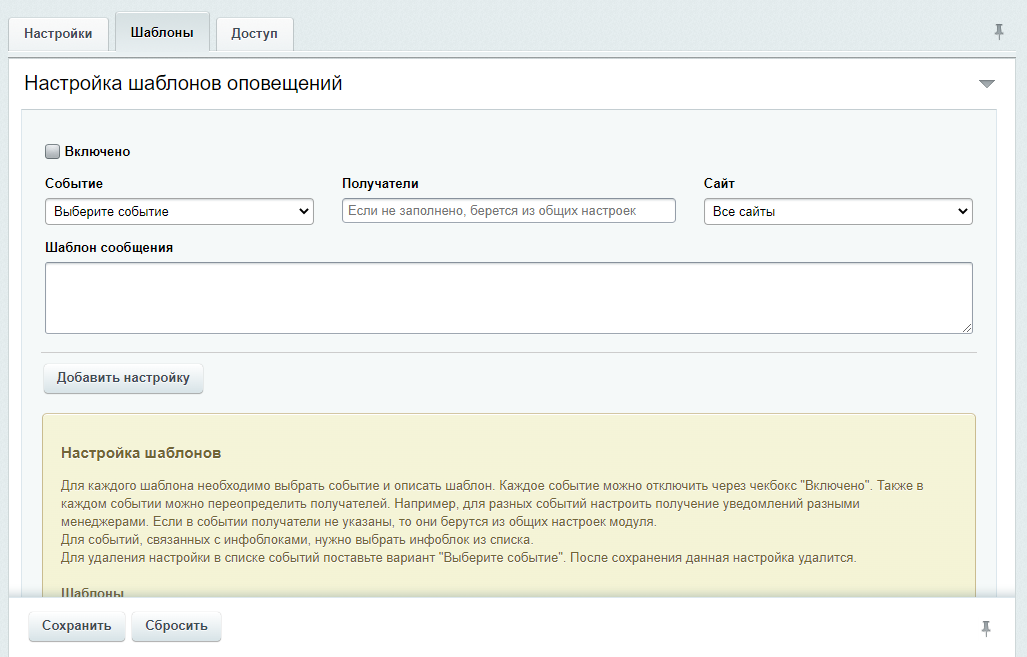Click inside the Шаблон сообщения text area

tap(508, 298)
